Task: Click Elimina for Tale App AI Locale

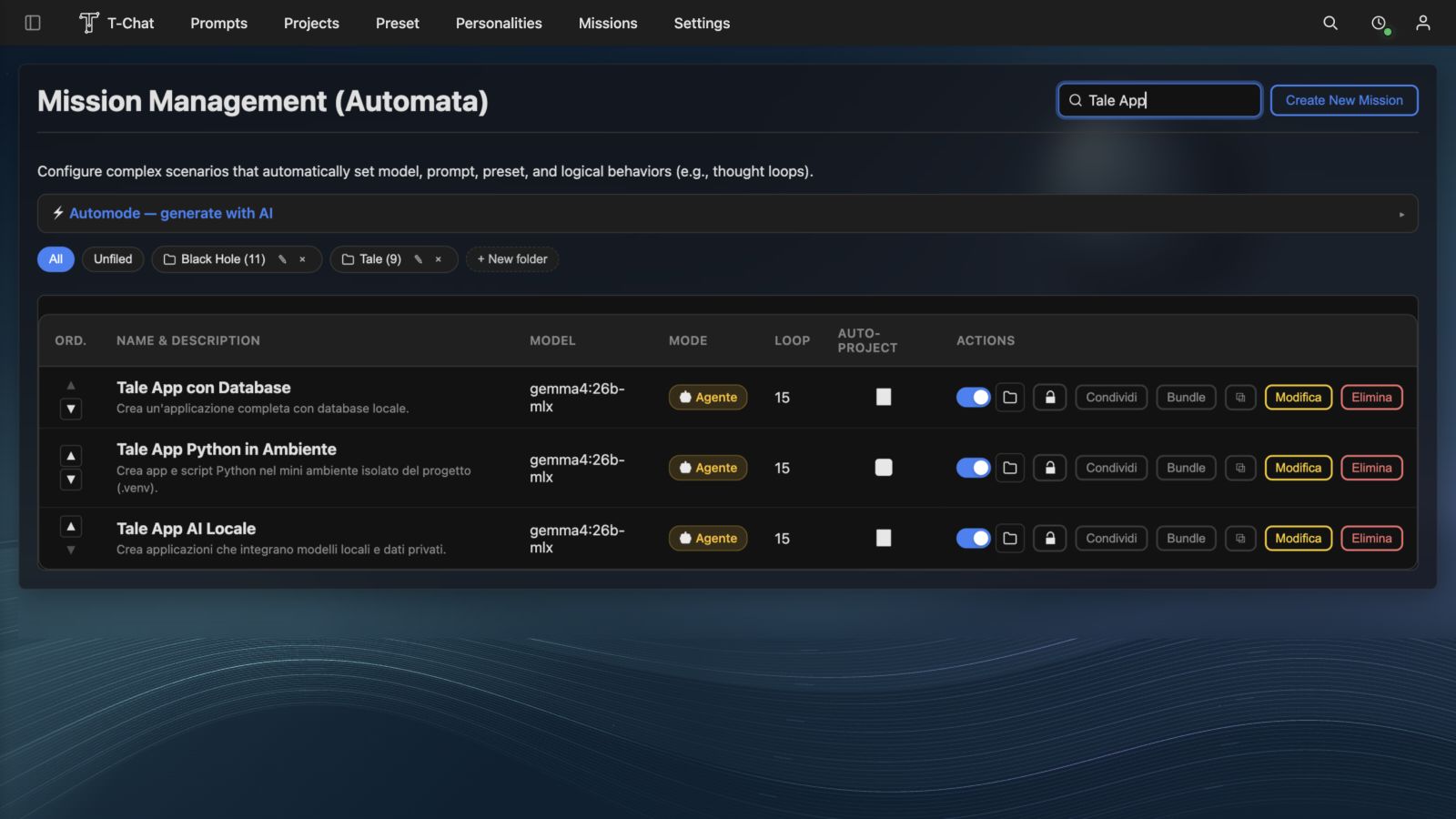Action: pyautogui.click(x=1371, y=539)
